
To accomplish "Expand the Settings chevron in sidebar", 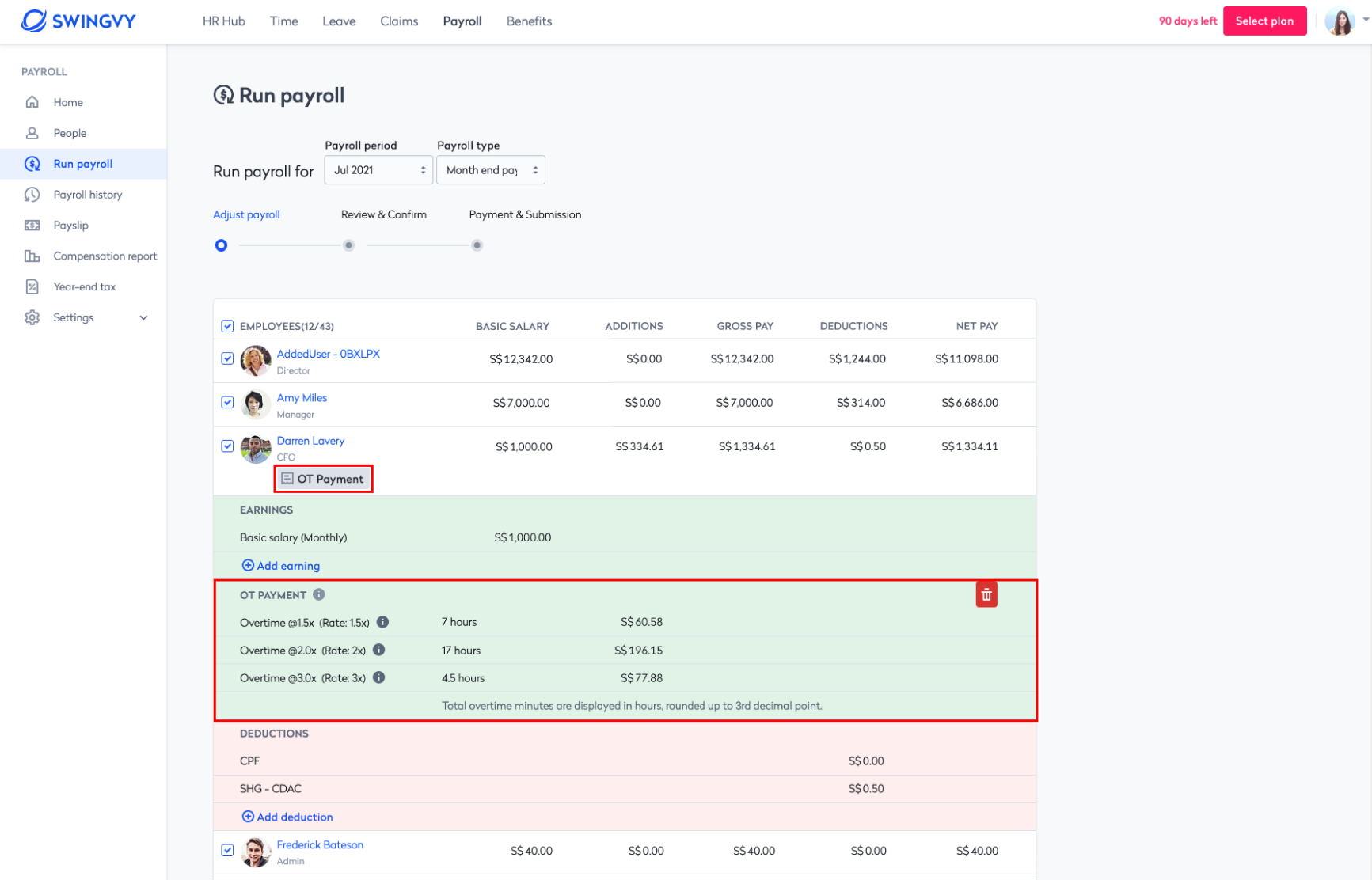I will (143, 317).
